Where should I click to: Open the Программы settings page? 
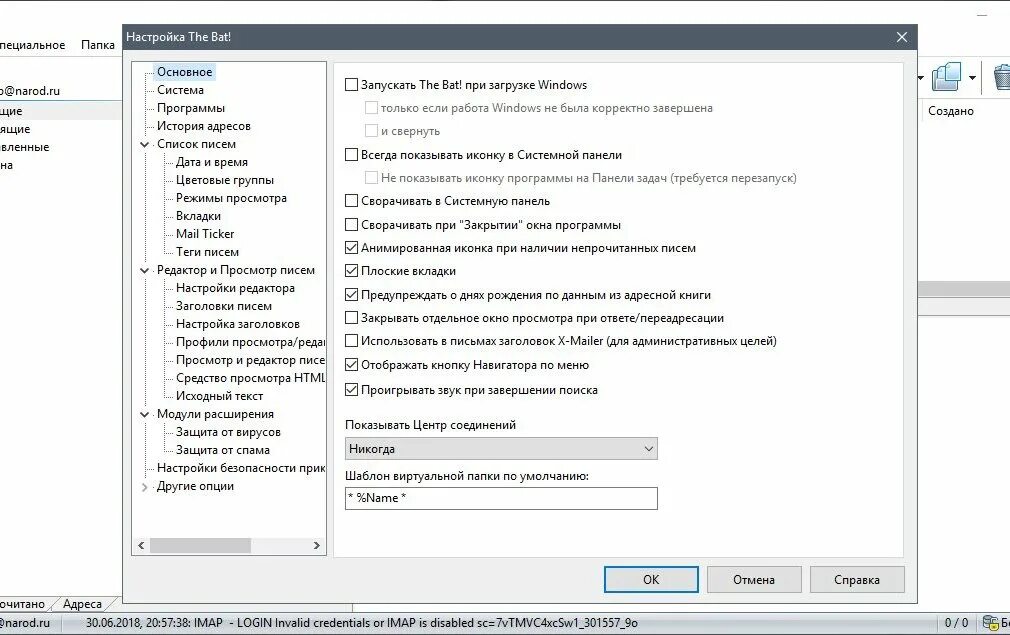click(191, 108)
